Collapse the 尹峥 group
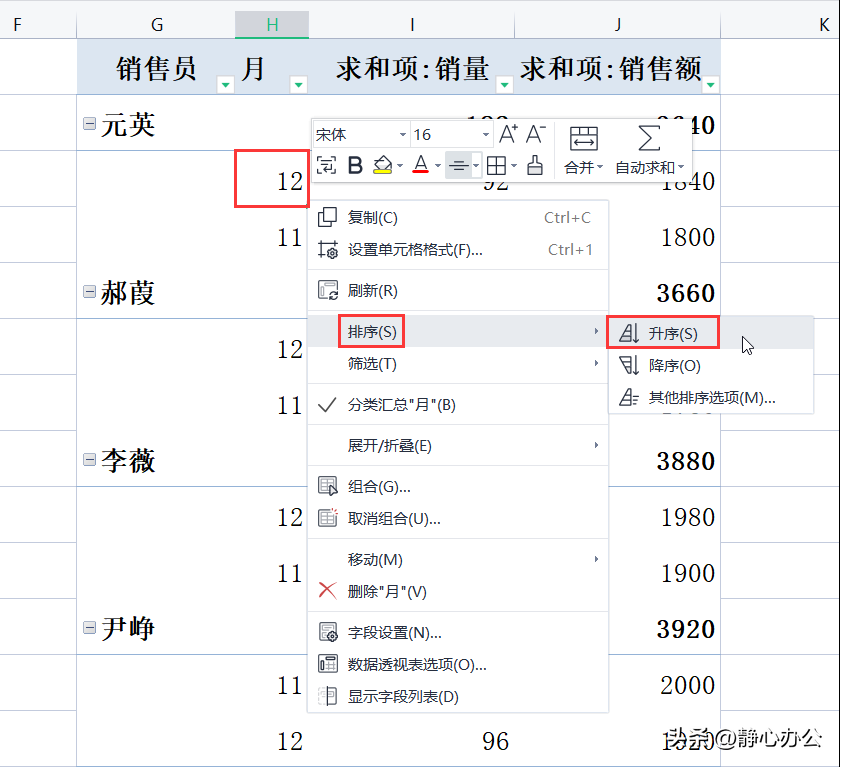Image resolution: width=841 pixels, height=767 pixels. point(90,628)
